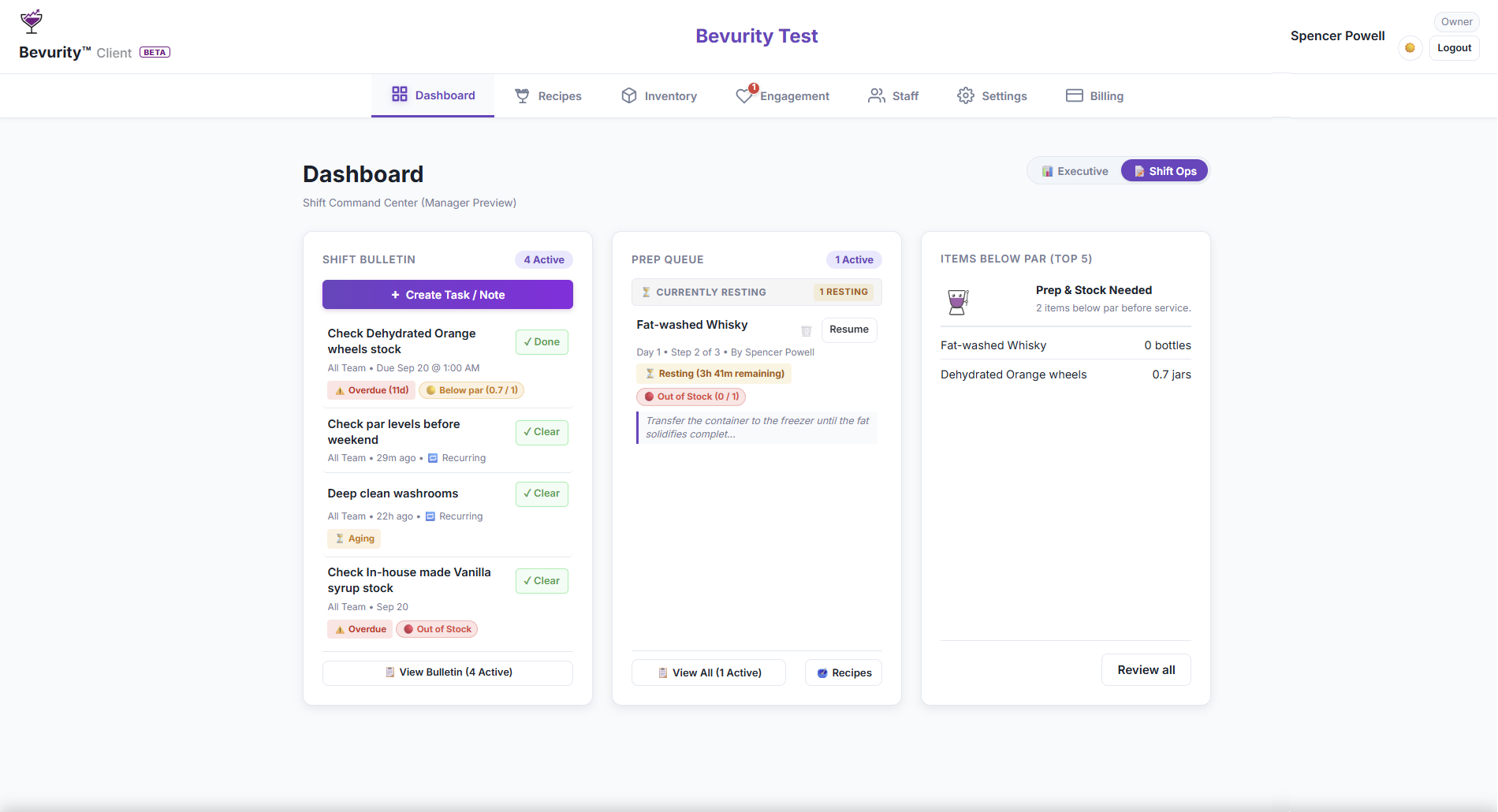Click the Recurring icon under Check par levels

coord(433,458)
